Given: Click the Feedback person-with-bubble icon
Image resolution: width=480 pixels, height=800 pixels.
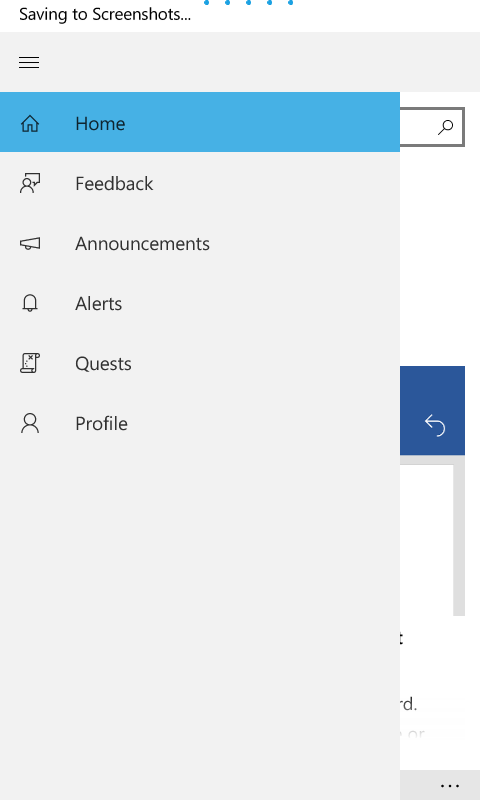Looking at the screenshot, I should (x=30, y=183).
